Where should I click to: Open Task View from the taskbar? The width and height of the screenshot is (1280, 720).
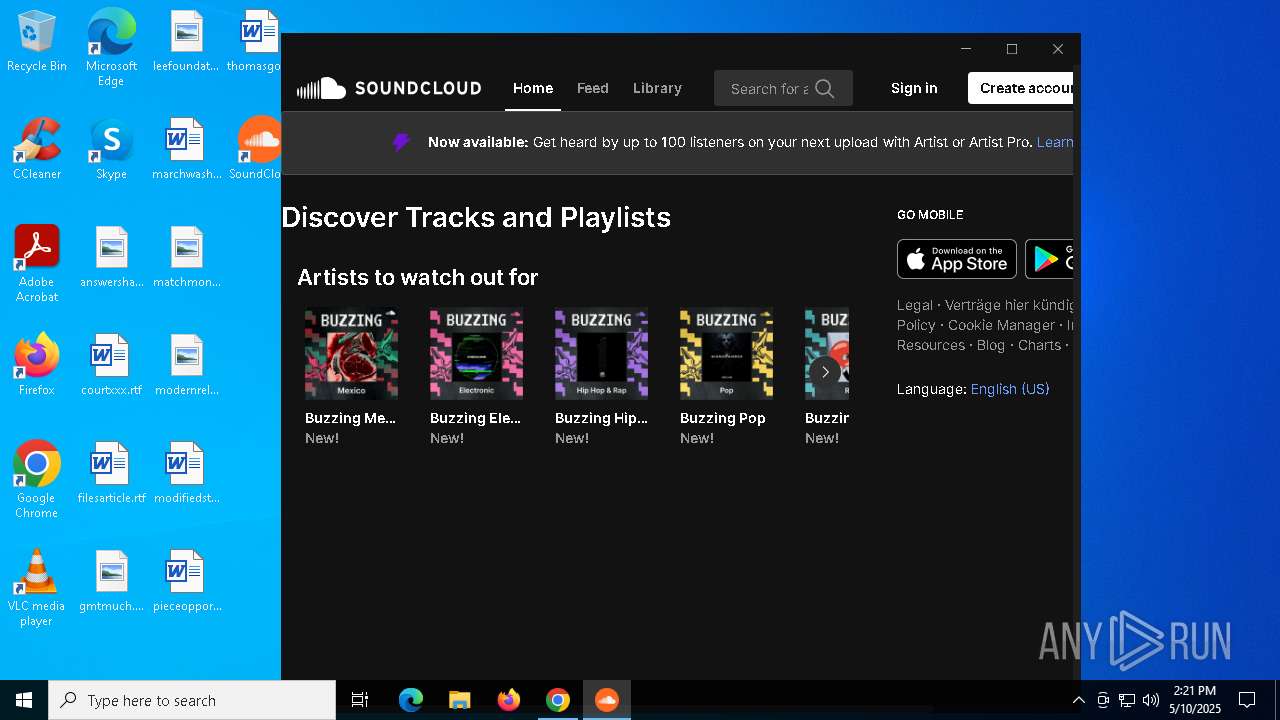pyautogui.click(x=360, y=700)
